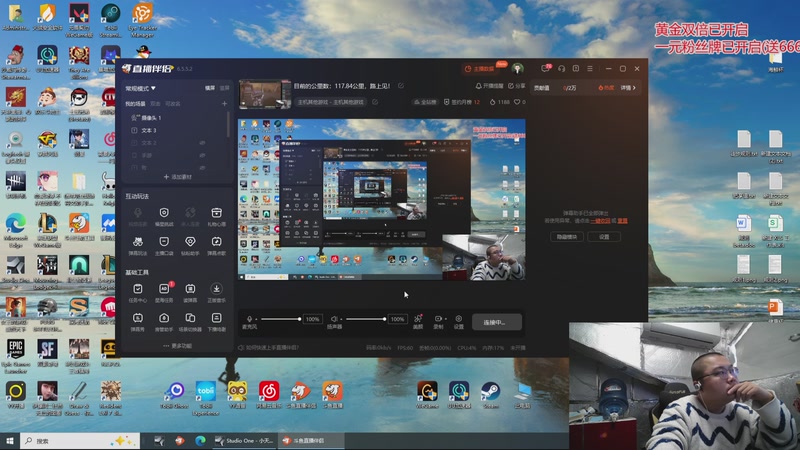The image size is (800, 450).
Task: Expand the 常规模式 mode dropdown
Action: click(141, 88)
